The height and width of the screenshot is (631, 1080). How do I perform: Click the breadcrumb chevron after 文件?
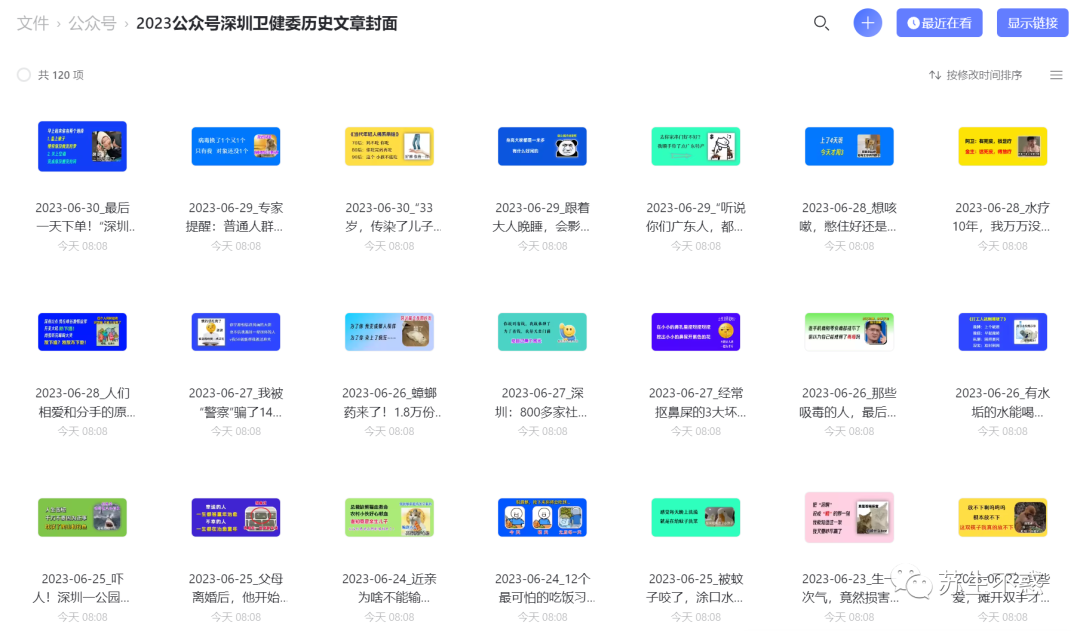(x=58, y=23)
